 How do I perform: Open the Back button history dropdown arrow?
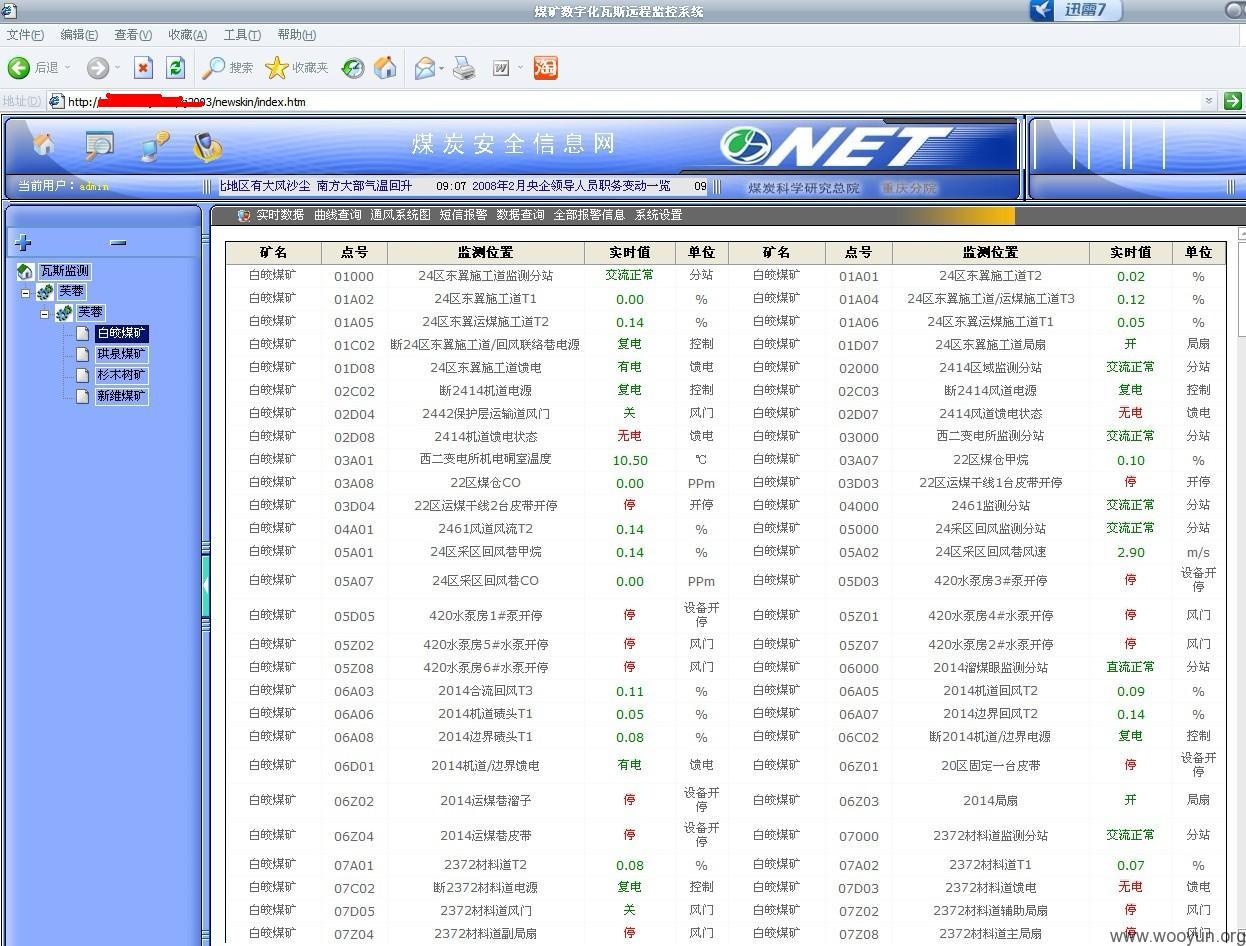68,68
